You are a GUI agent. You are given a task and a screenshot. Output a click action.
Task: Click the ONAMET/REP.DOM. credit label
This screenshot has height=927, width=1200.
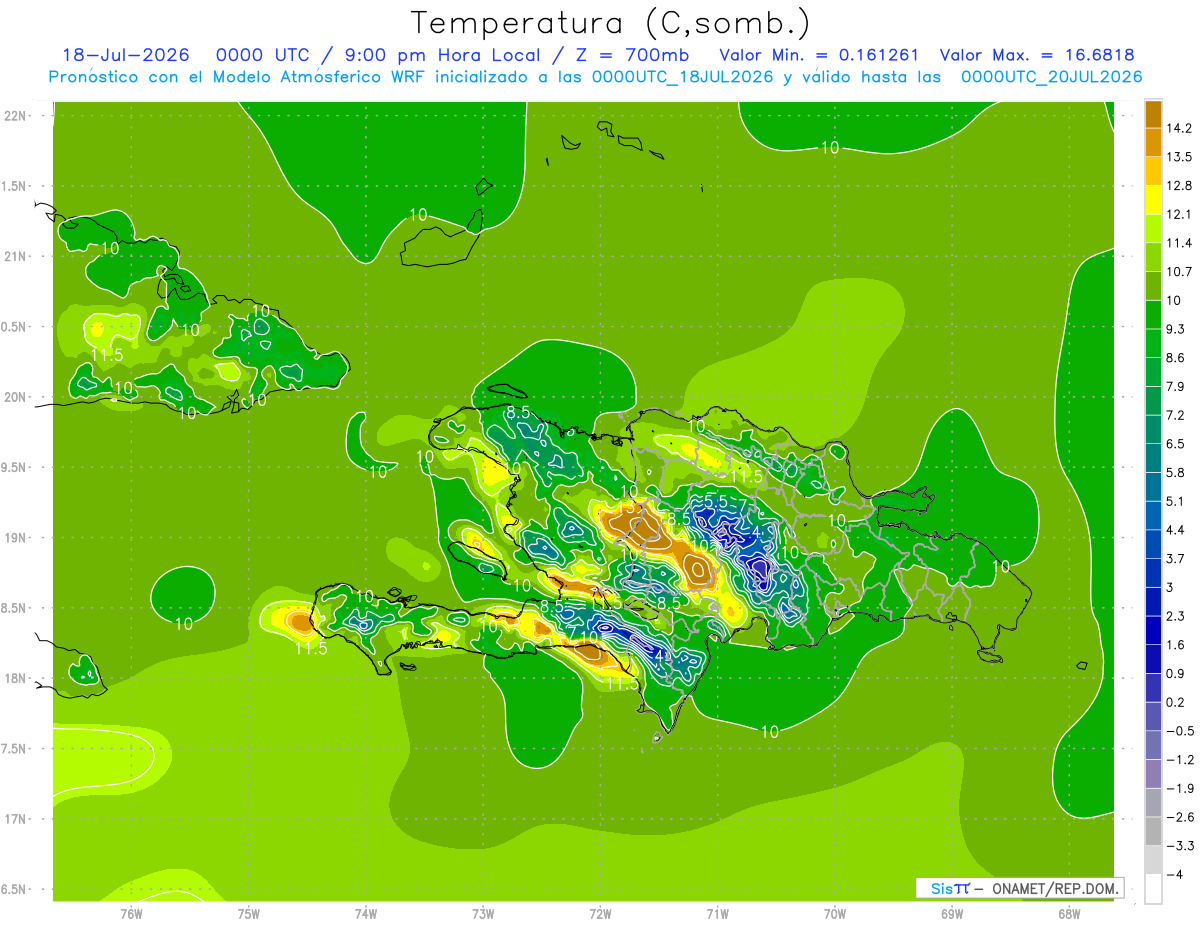[x=1055, y=888]
